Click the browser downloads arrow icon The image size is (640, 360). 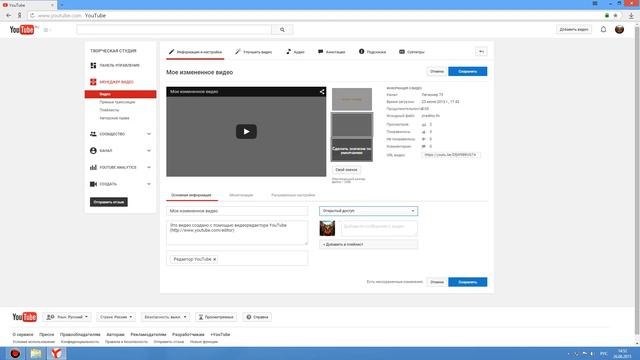click(631, 16)
